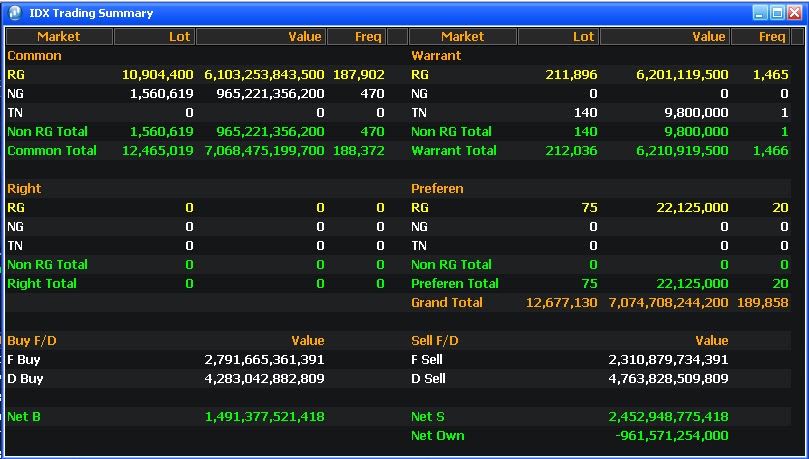Viewport: 809px width, 459px height.
Task: Click the Right section heading
Action: pyautogui.click(x=24, y=188)
